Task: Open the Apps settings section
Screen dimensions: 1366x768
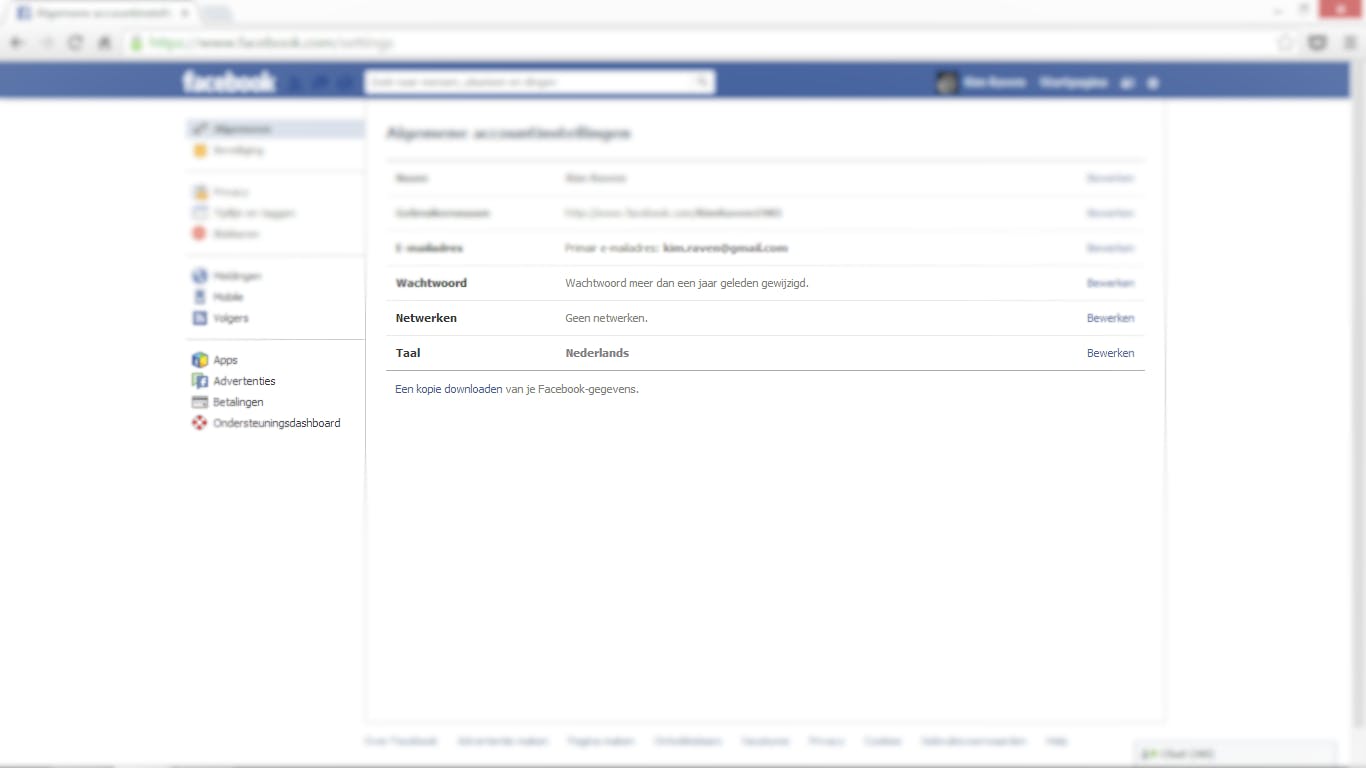Action: pyautogui.click(x=215, y=360)
